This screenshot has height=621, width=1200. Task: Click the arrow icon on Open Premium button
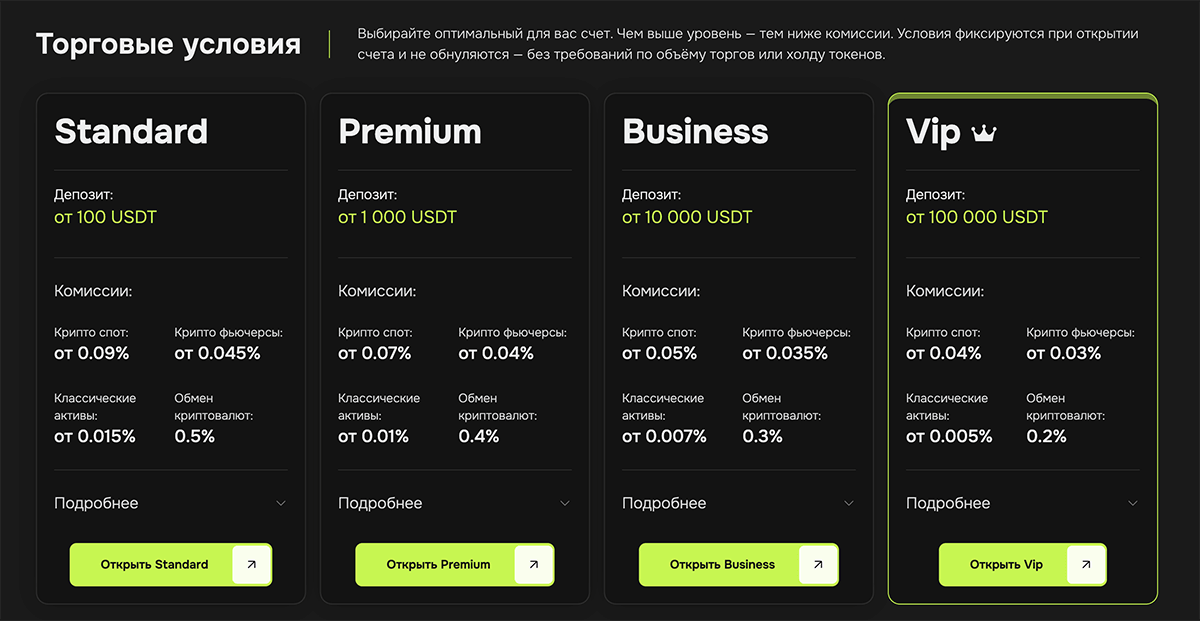(534, 565)
